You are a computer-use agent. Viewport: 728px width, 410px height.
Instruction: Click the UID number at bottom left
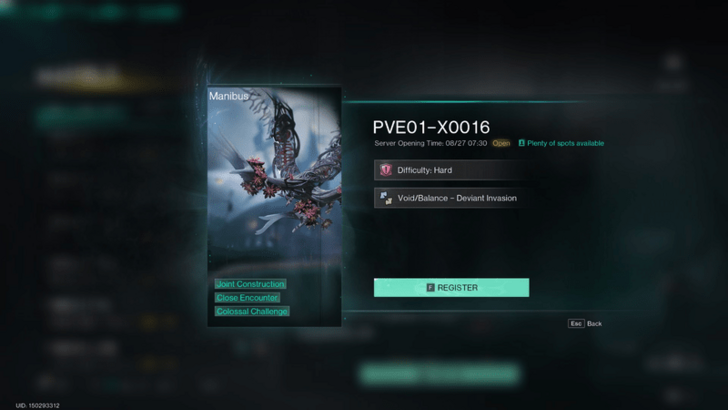pyautogui.click(x=38, y=405)
